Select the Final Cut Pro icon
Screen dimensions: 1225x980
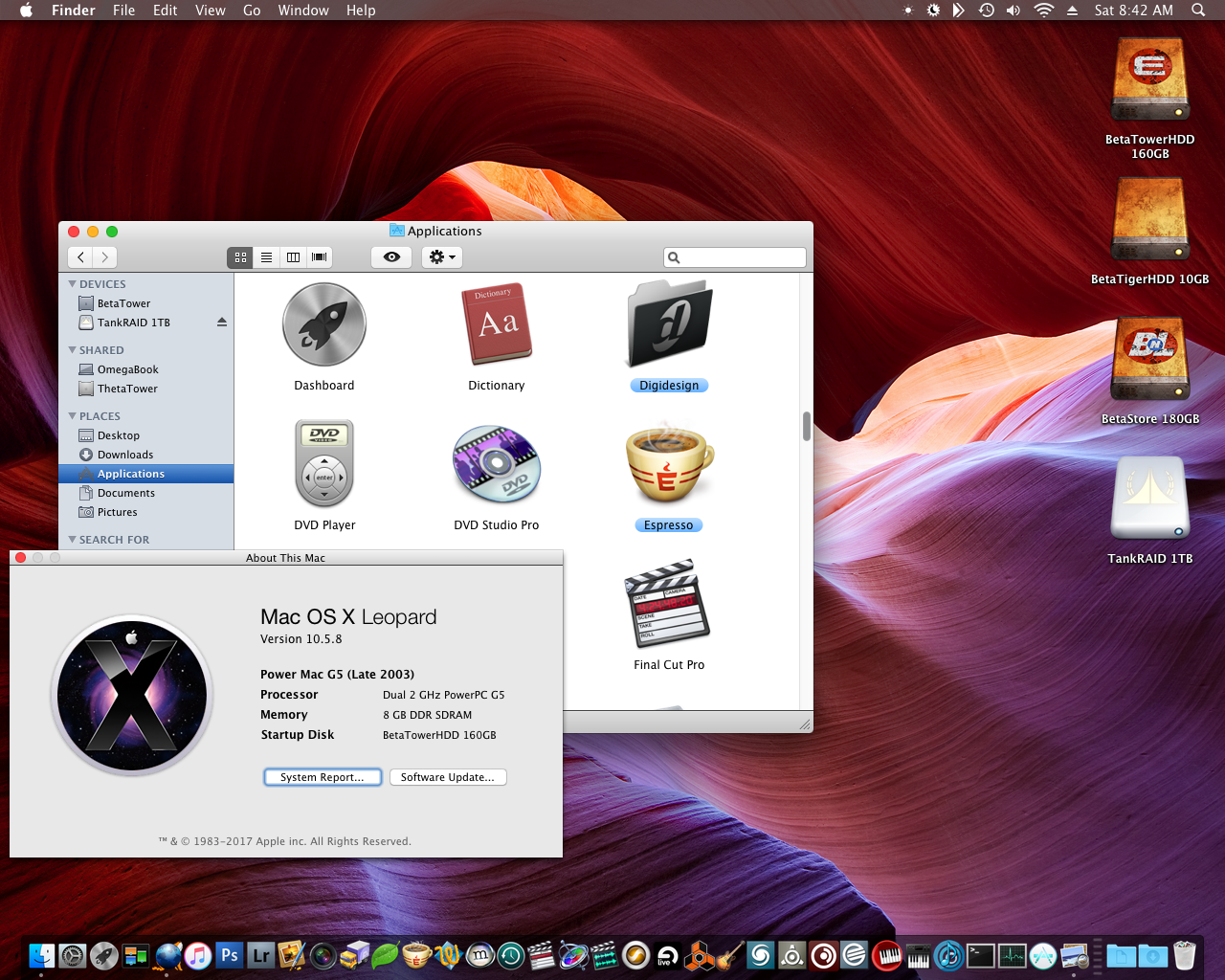tap(668, 604)
